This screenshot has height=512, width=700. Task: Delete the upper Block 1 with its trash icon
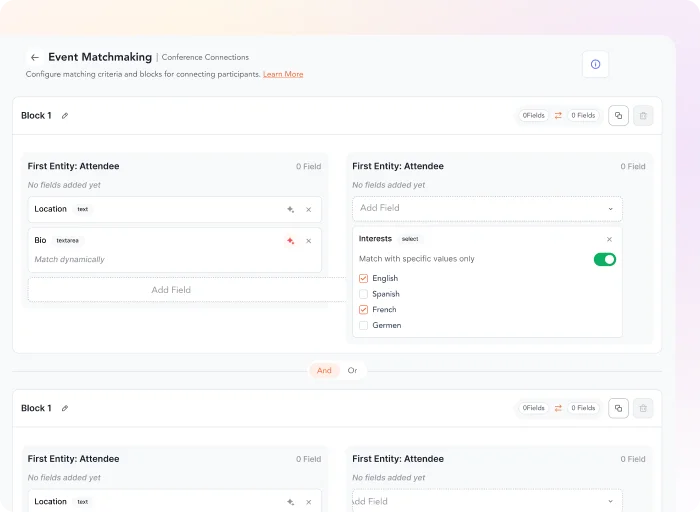coord(643,116)
